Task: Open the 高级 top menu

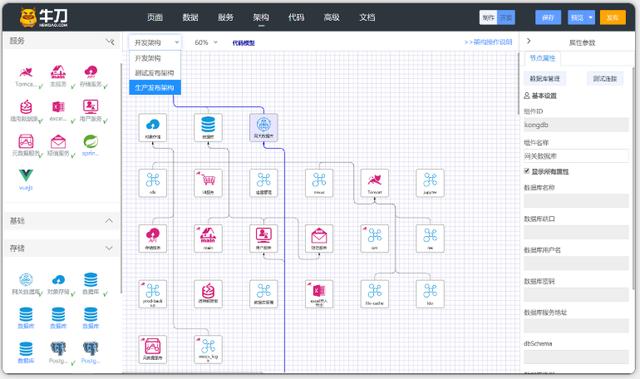Action: [331, 18]
